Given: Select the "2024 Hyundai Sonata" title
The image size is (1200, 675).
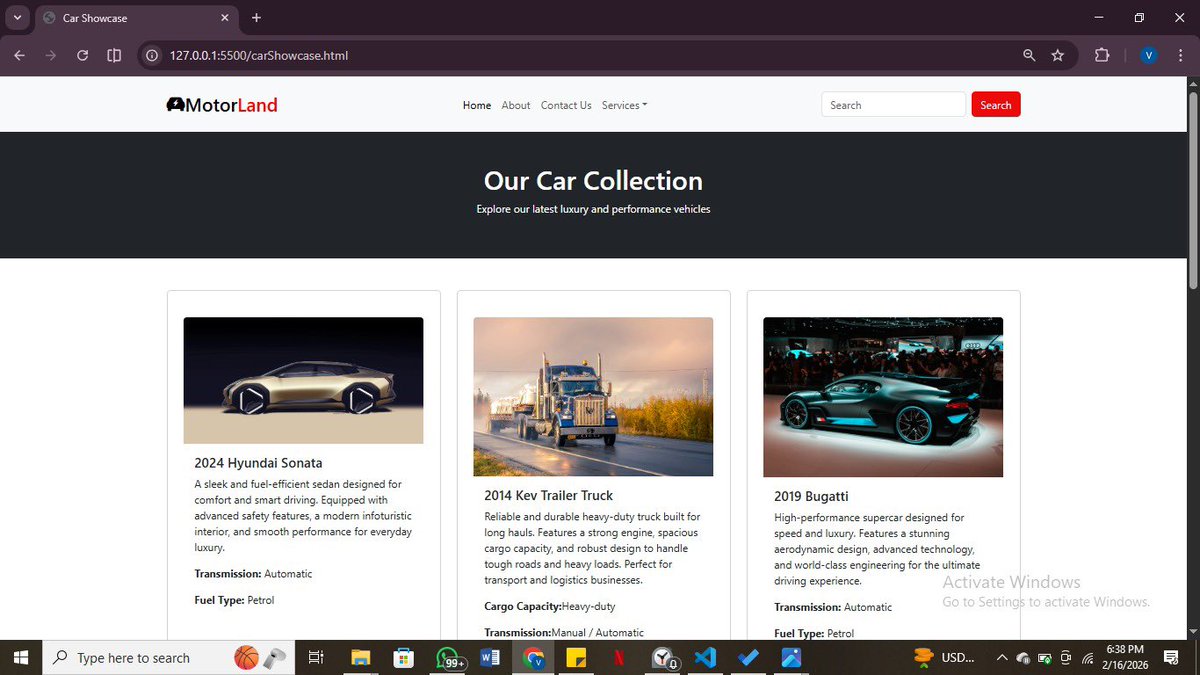Looking at the screenshot, I should pos(258,463).
